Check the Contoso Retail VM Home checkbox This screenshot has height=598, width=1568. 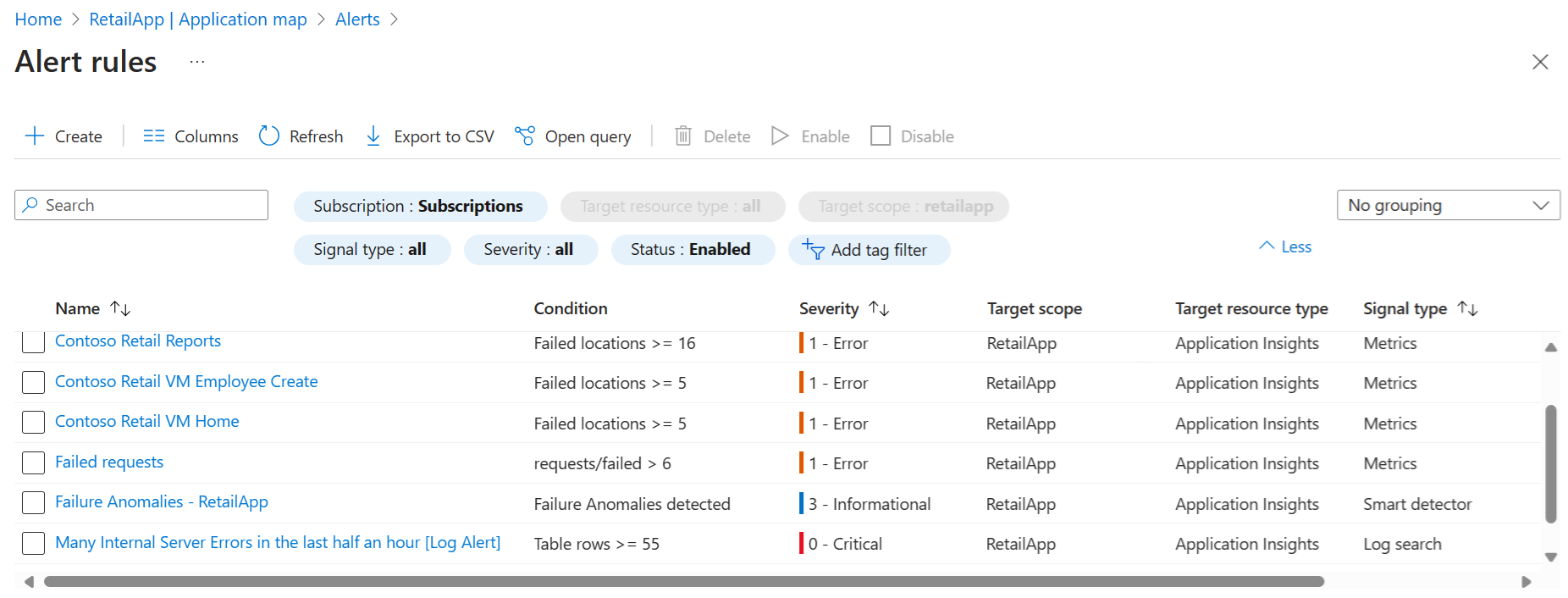click(33, 422)
